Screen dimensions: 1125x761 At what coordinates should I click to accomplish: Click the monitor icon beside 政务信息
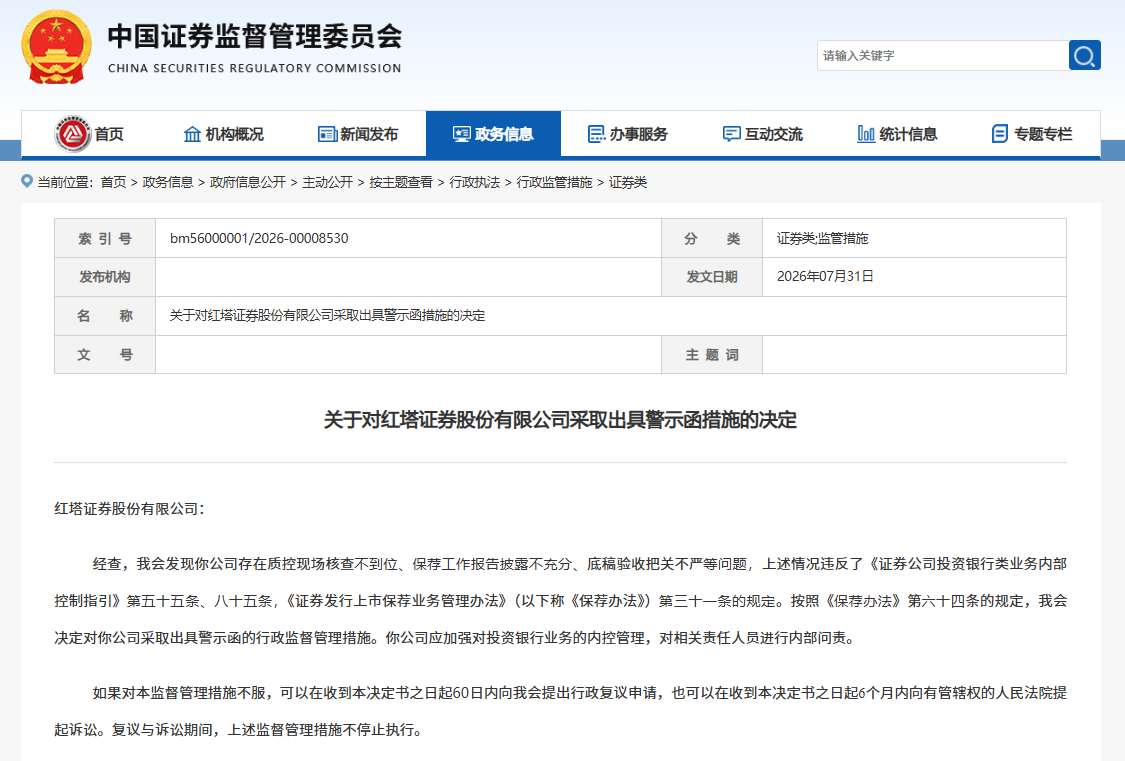(x=461, y=134)
